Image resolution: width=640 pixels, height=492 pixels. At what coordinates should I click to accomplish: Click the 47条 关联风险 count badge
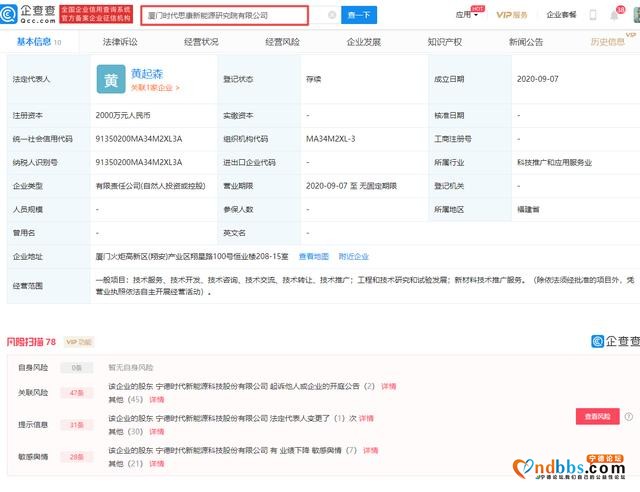tap(77, 393)
